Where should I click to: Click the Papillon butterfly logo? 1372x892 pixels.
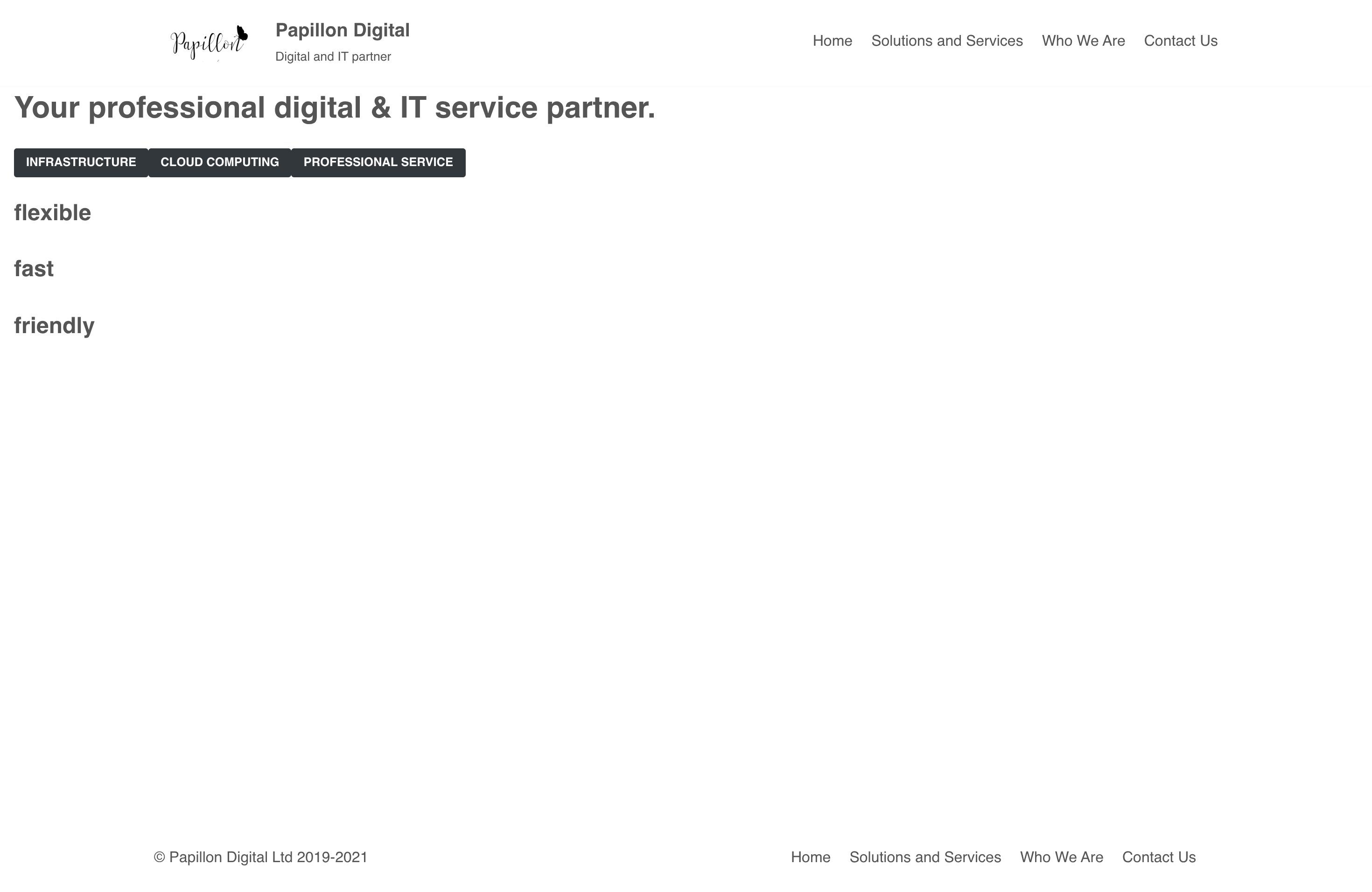[x=208, y=40]
